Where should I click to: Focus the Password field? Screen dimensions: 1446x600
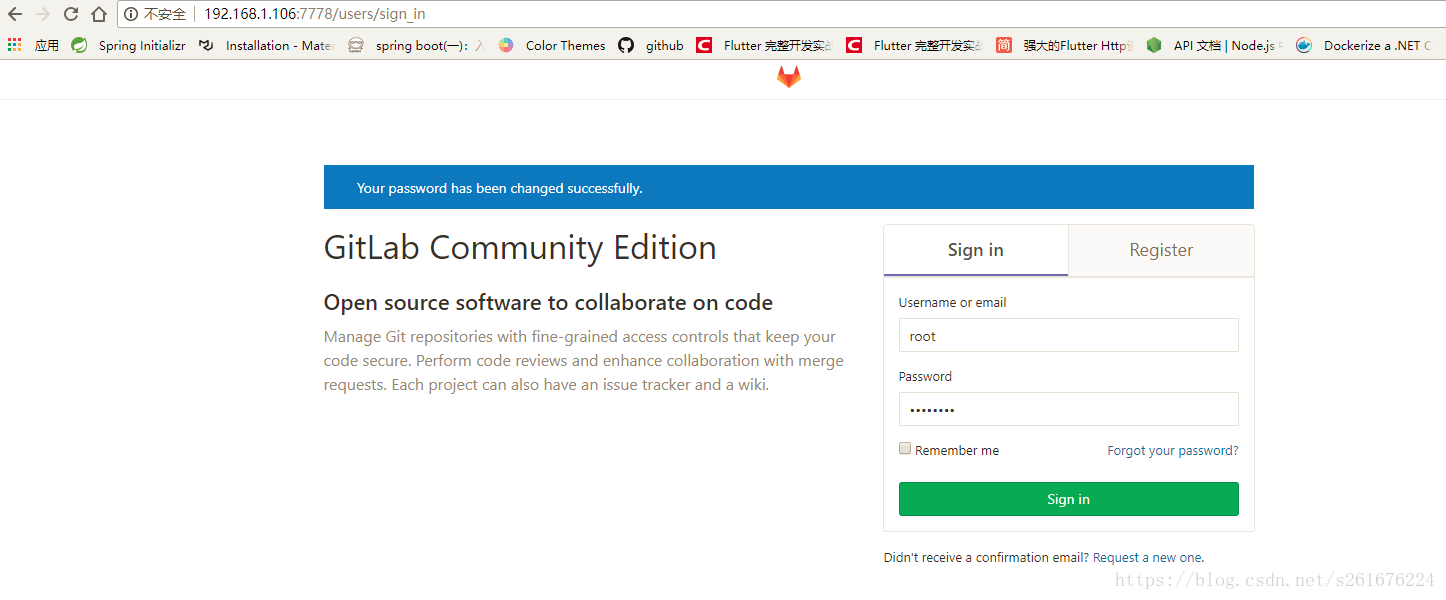[x=1069, y=409]
